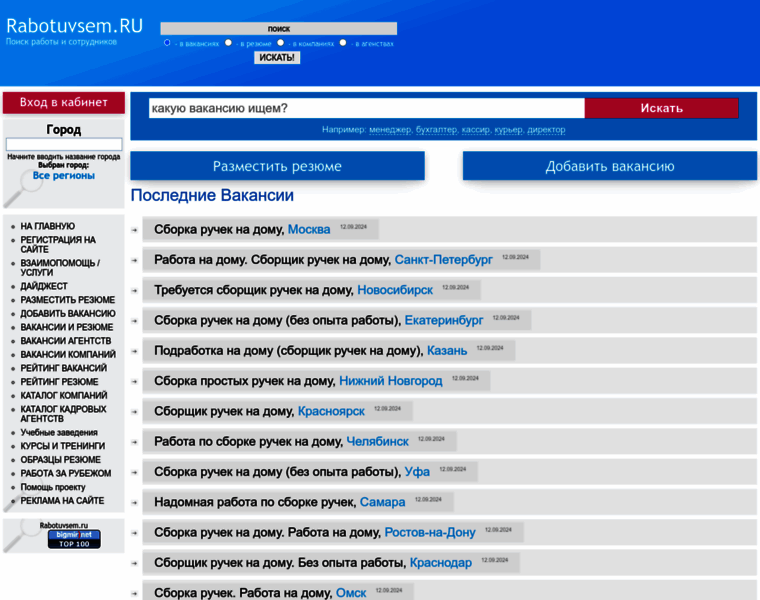Click the bigmir)net TOP 100 badge
The height and width of the screenshot is (600, 760).
[74, 539]
